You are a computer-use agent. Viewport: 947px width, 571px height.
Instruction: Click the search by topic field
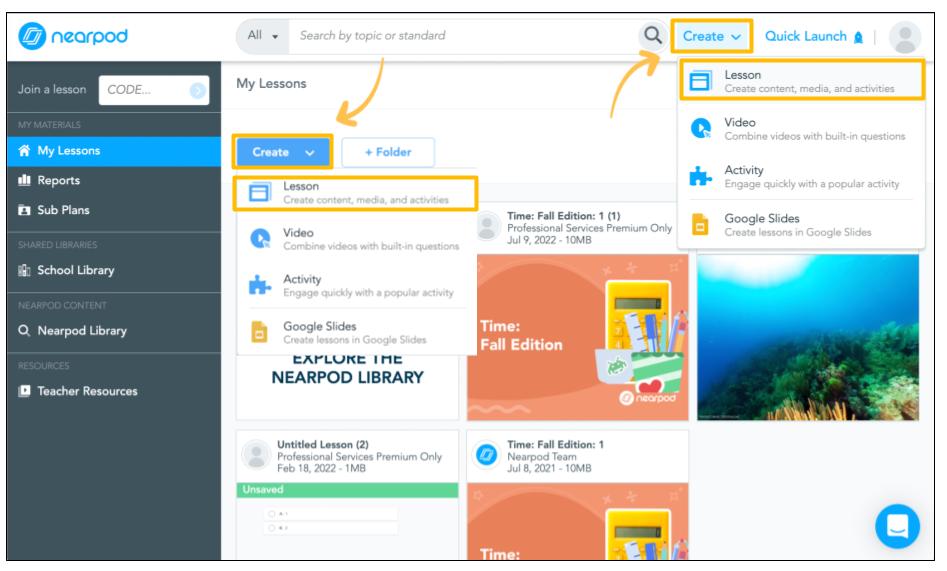tap(460, 36)
